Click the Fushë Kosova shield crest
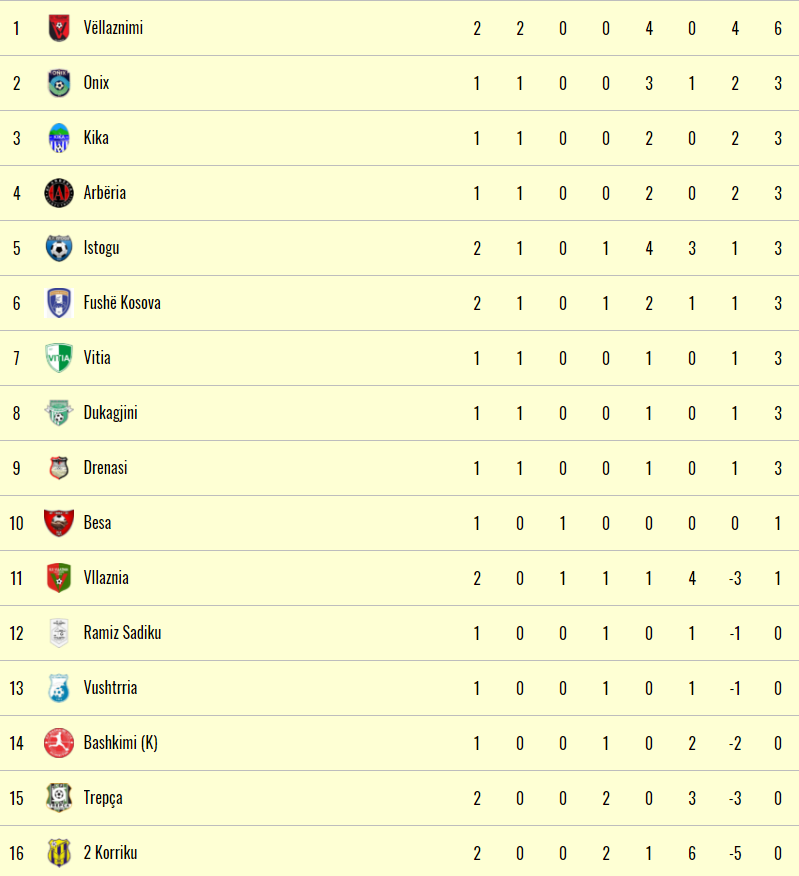This screenshot has width=799, height=876. coord(59,303)
